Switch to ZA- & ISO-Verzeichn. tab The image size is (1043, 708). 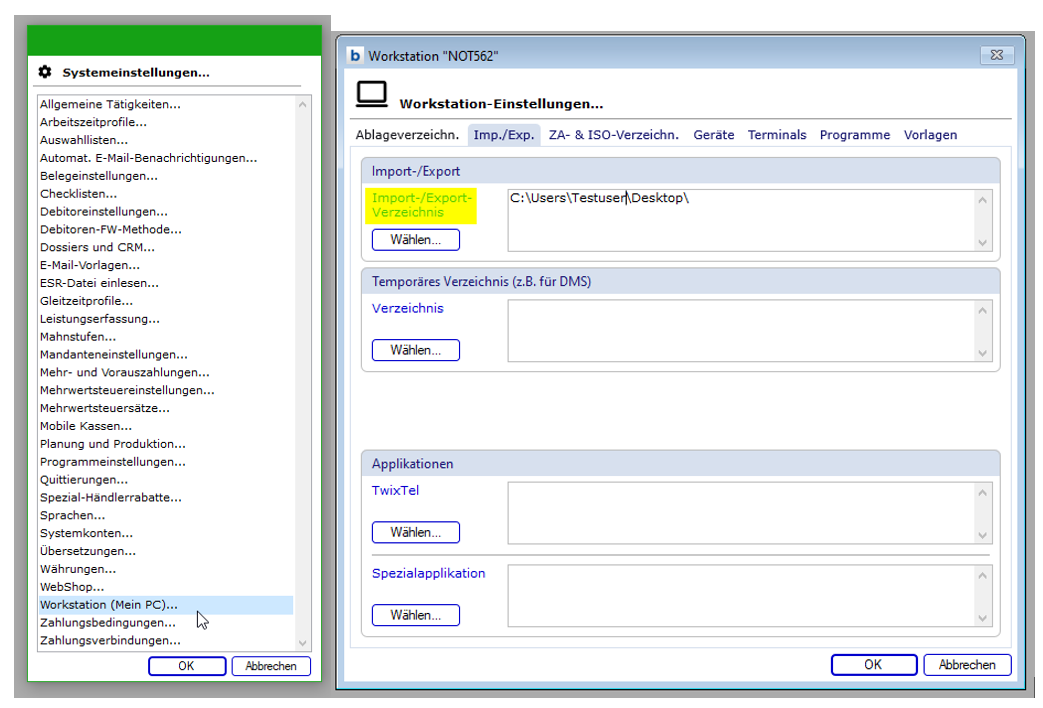(613, 135)
